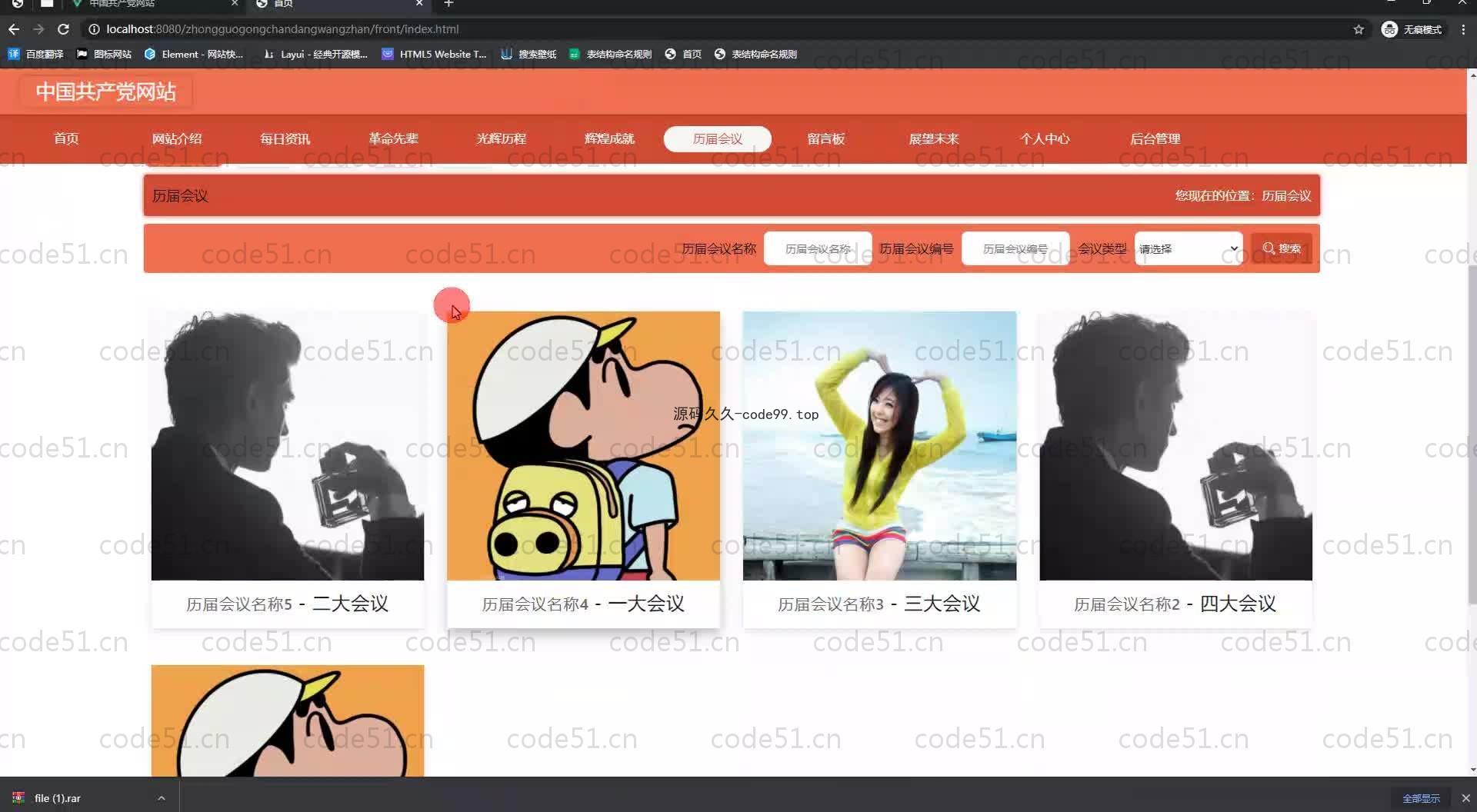Click the 您现在的位置 历届会议 breadcrumb
This screenshot has width=1477, height=812.
tap(1243, 196)
